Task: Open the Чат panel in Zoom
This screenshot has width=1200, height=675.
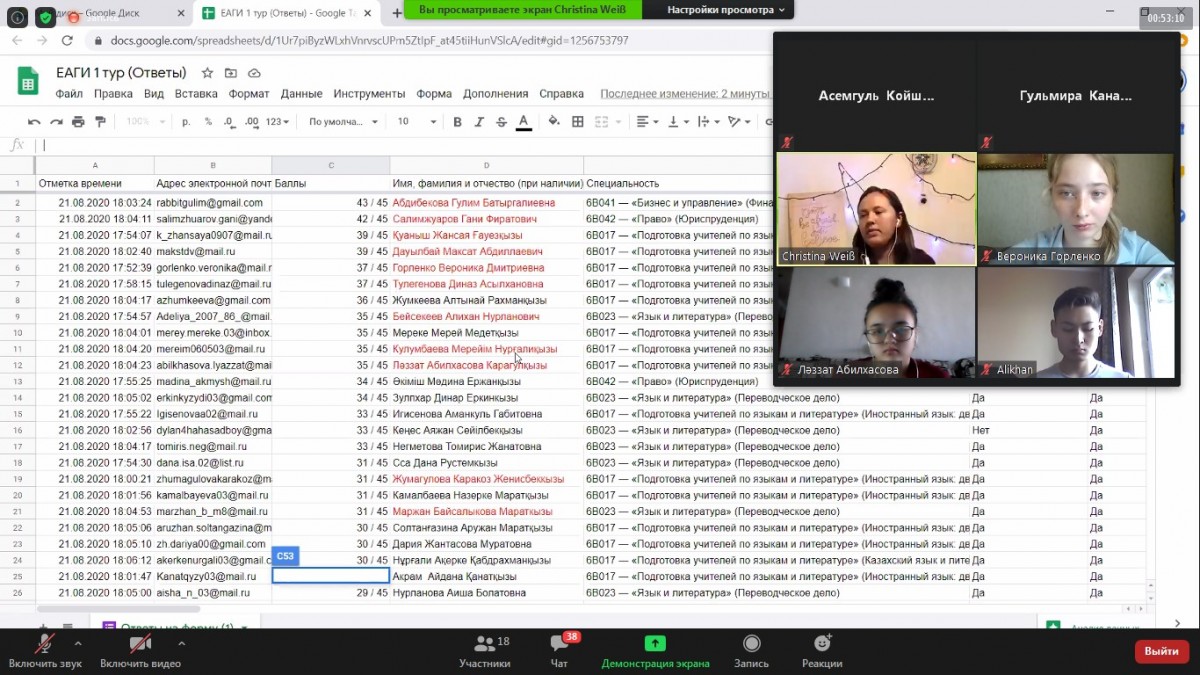Action: pos(559,651)
